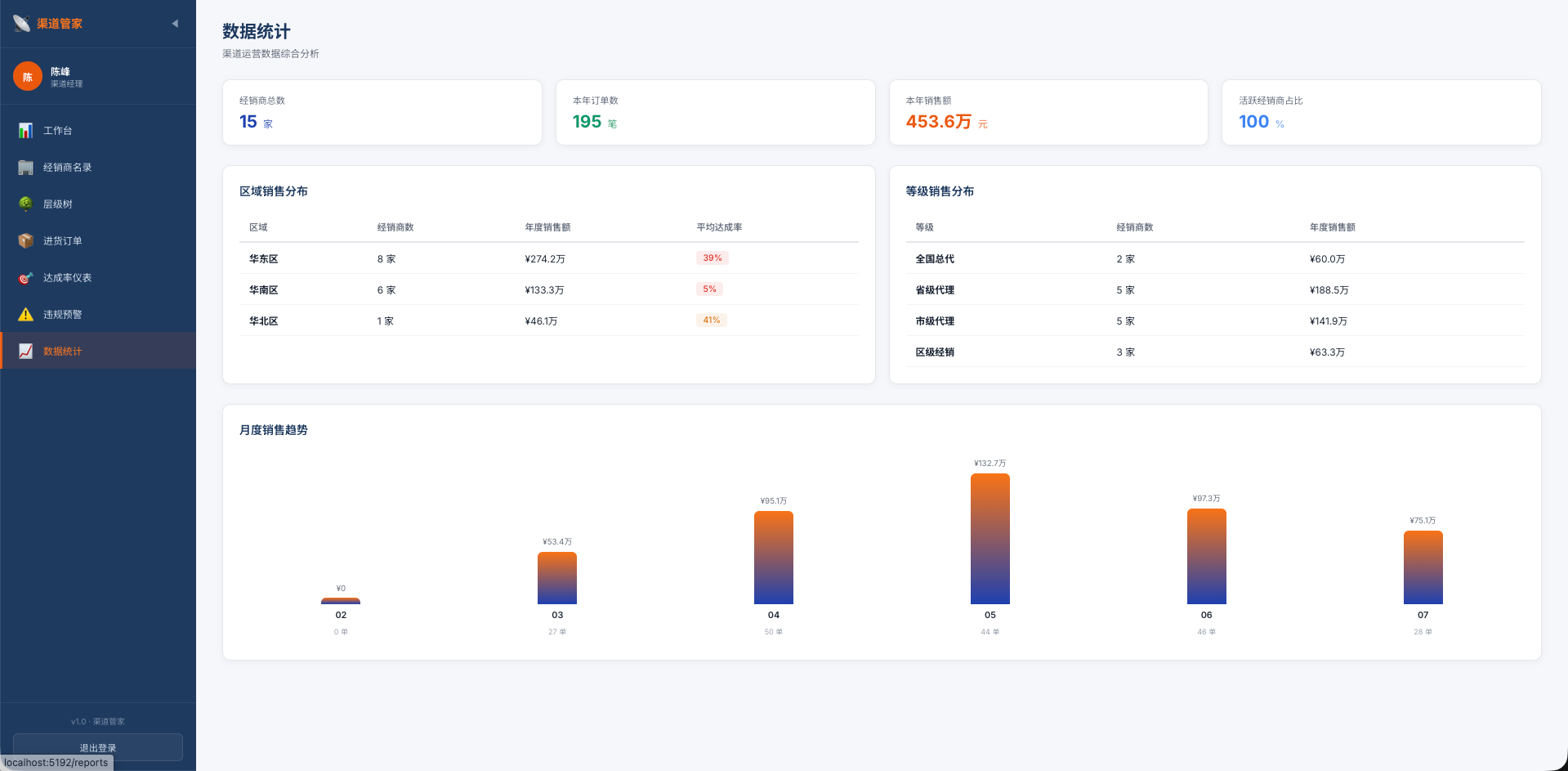Viewport: 1568px width, 771px height.
Task: Click the 区级经销 row label
Action: click(x=935, y=352)
